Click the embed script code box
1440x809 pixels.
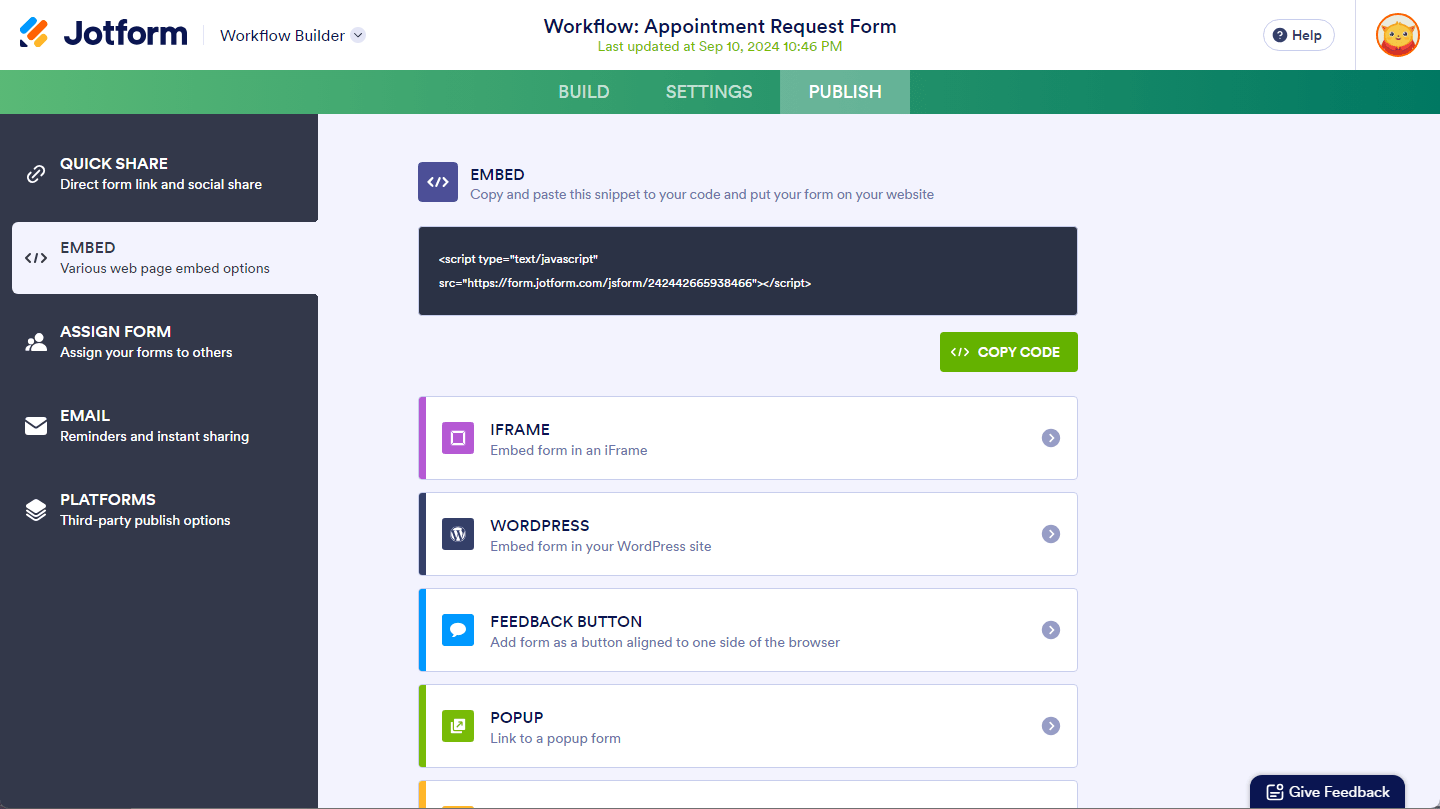[x=748, y=271]
